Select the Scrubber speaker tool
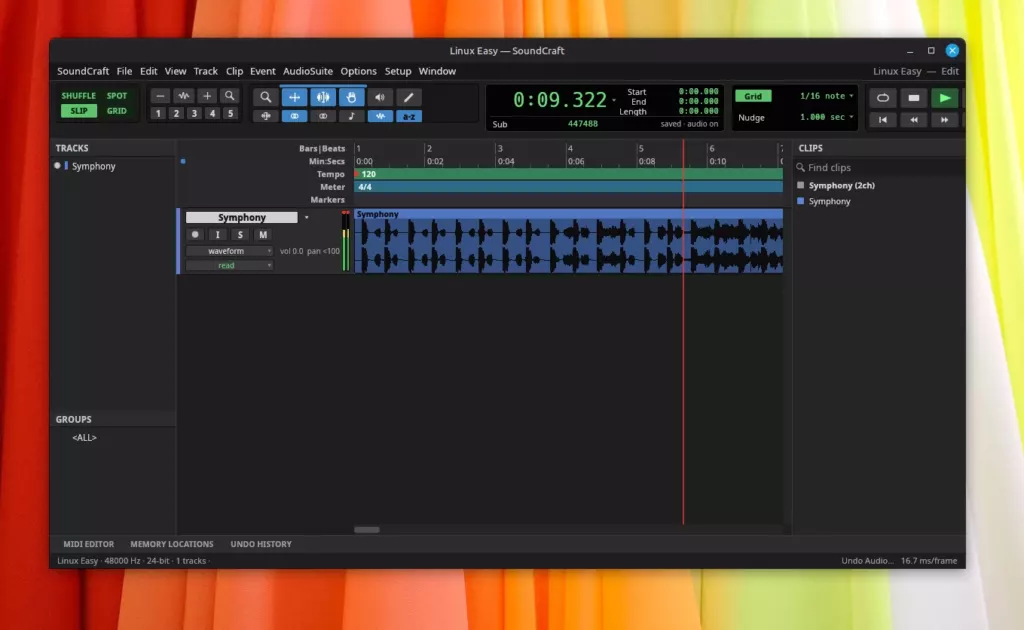The width and height of the screenshot is (1024, 630). pyautogui.click(x=380, y=97)
